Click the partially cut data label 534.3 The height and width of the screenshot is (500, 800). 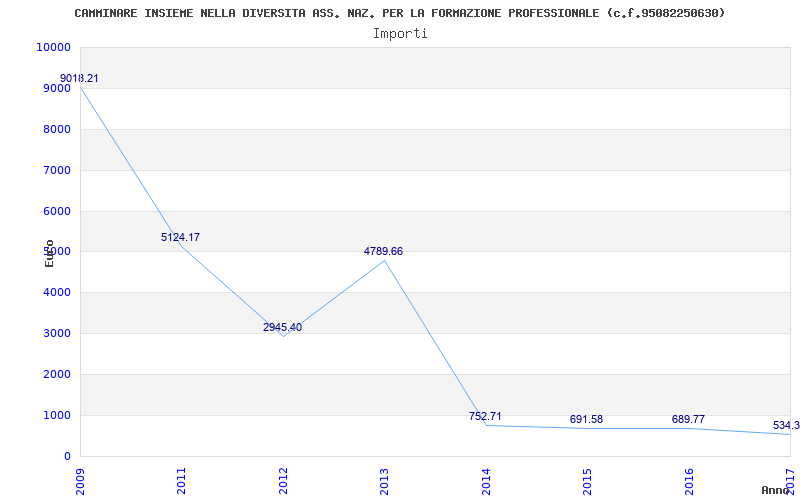786,426
